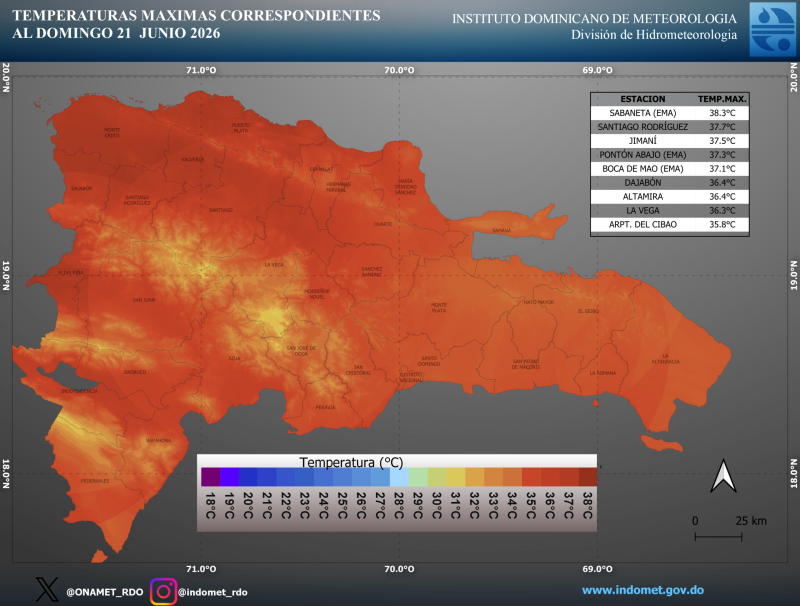Click the LA ALTAGRACIA province label
The height and width of the screenshot is (606, 800).
(x=665, y=359)
